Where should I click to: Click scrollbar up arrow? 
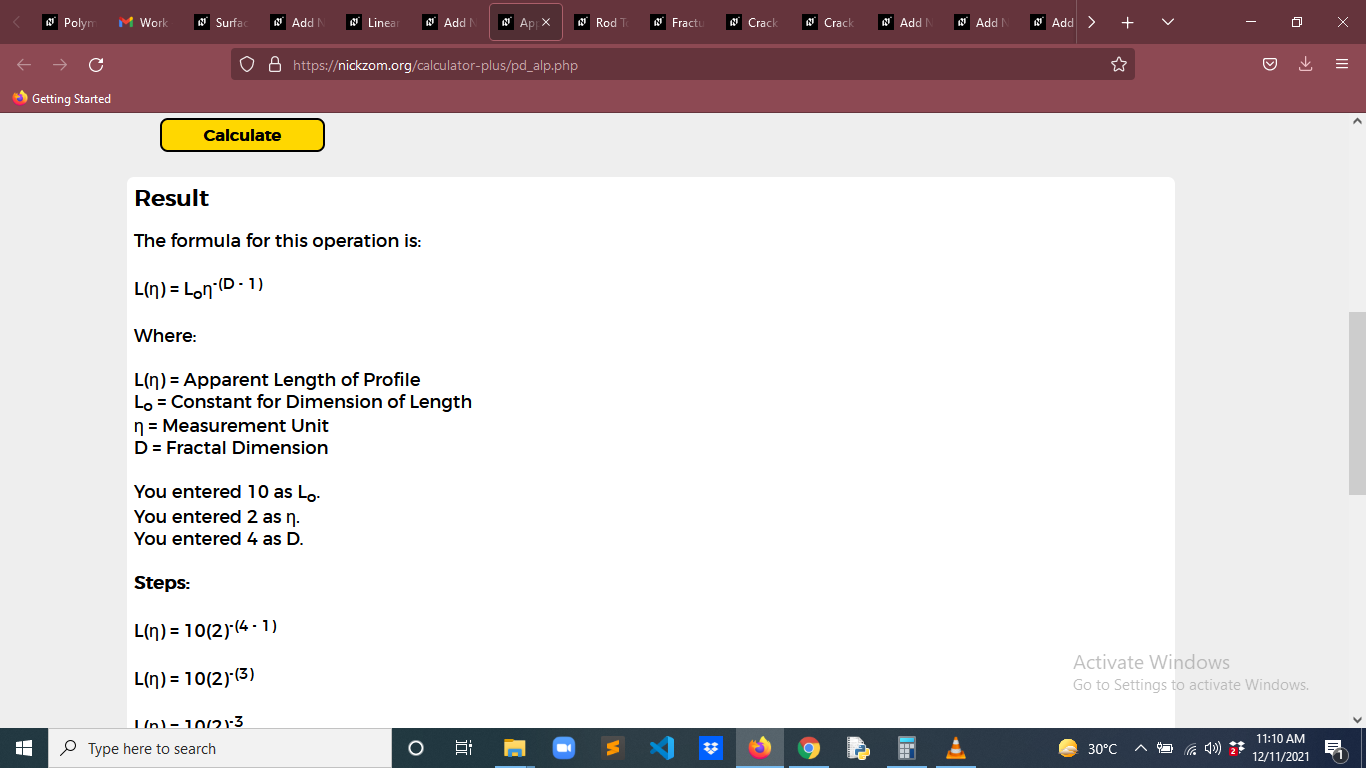(x=1357, y=121)
